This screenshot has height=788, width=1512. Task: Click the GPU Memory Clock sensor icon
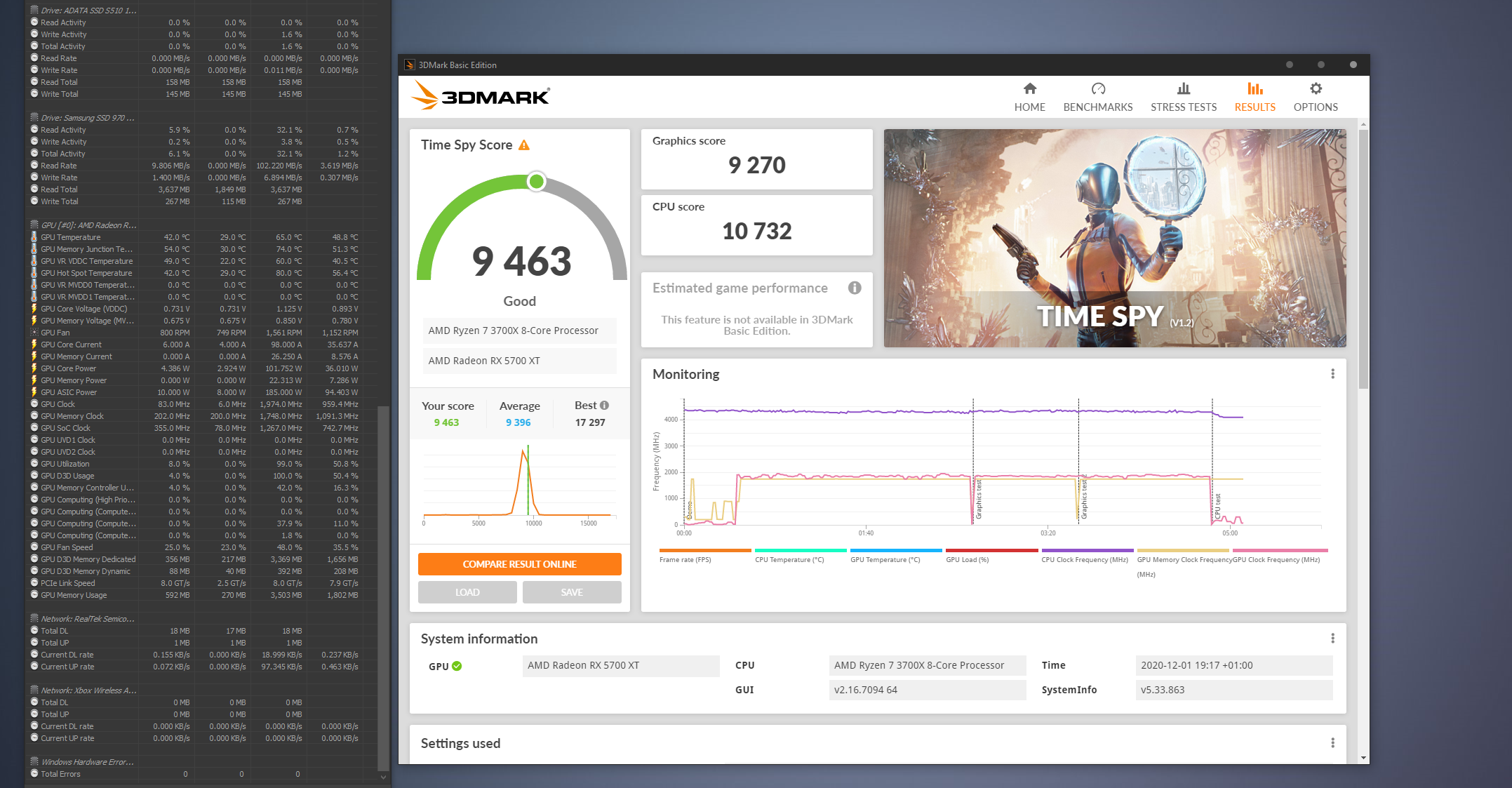[x=34, y=416]
